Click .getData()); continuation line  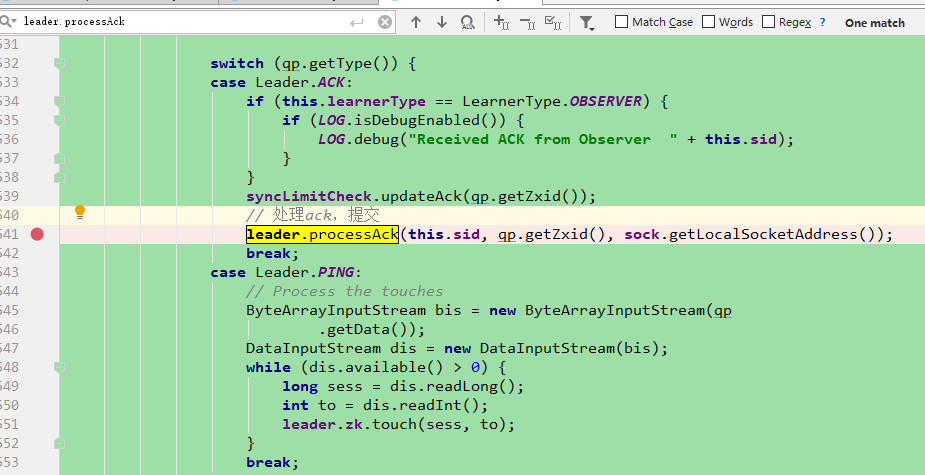[x=371, y=329]
